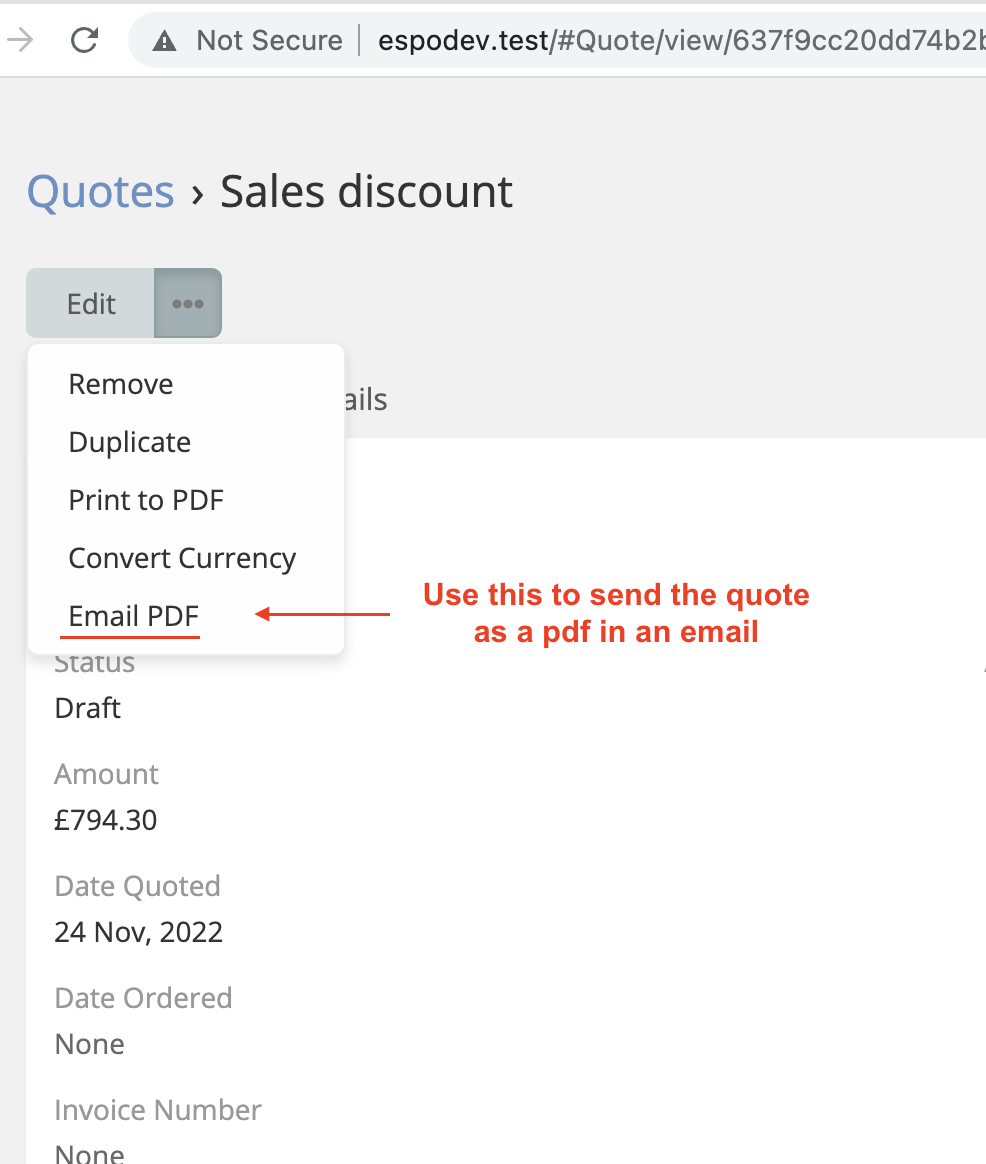Select Duplicate in the dropdown menu

coord(130,442)
